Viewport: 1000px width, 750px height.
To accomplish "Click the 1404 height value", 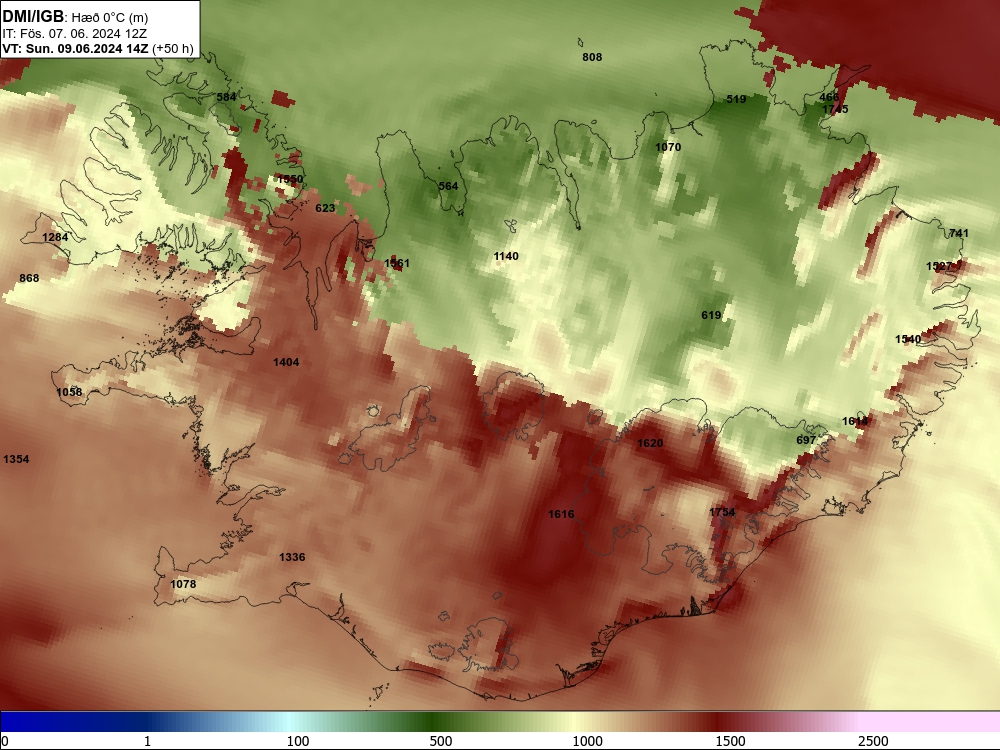I will (286, 362).
